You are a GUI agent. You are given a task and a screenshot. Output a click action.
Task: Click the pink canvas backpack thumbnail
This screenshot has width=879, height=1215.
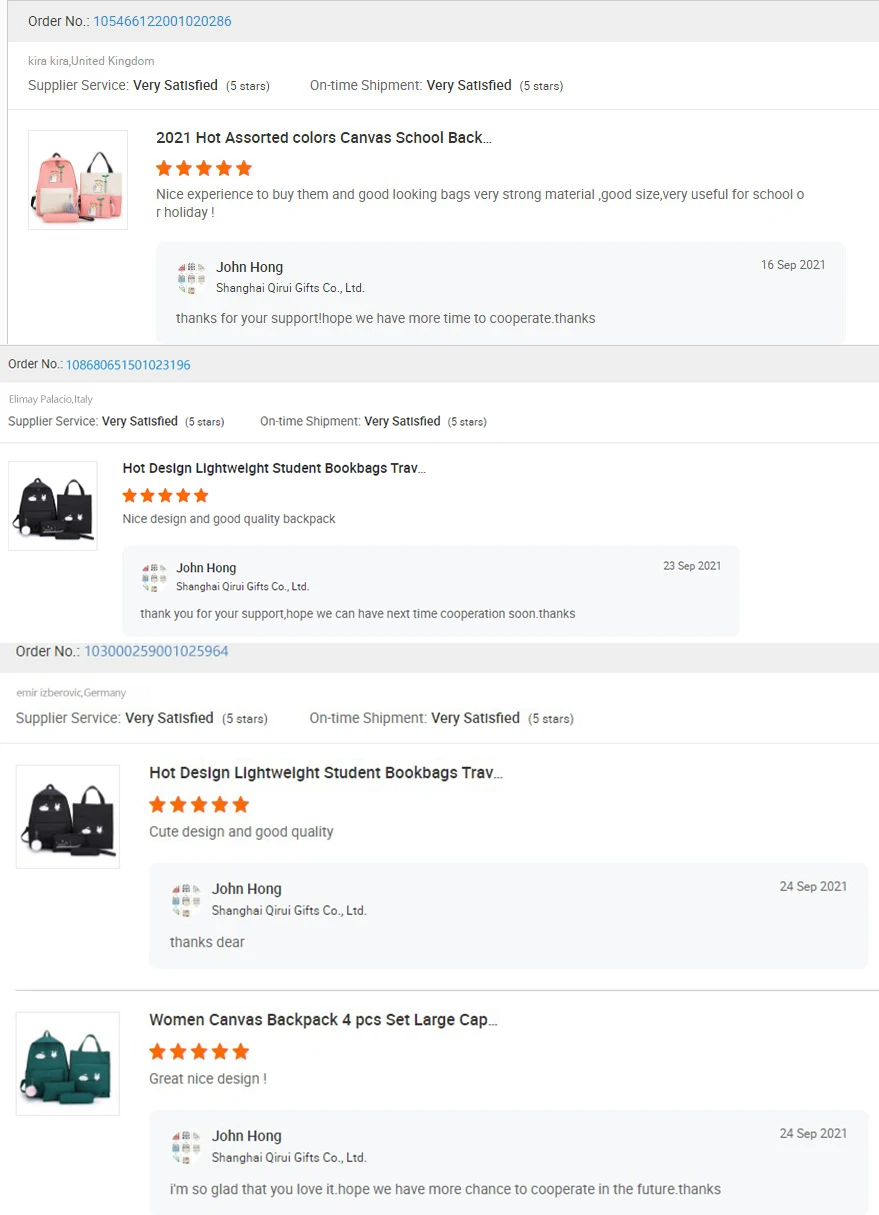pyautogui.click(x=78, y=180)
